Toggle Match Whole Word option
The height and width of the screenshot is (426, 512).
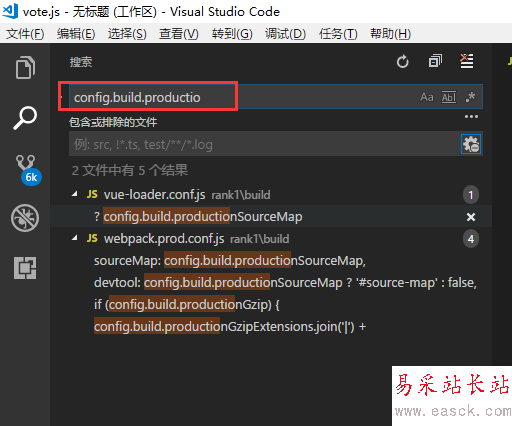(x=449, y=97)
